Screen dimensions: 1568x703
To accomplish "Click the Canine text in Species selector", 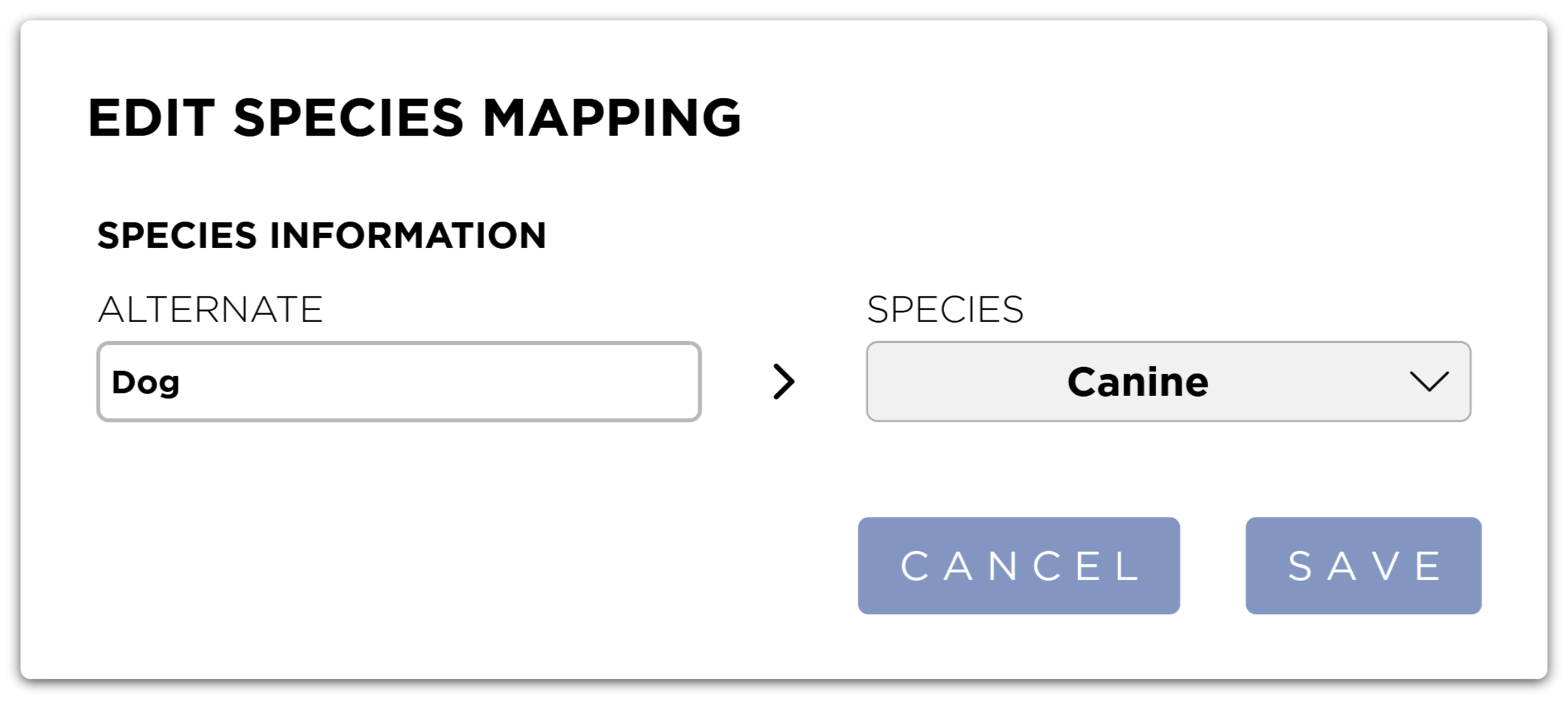I will click(x=1138, y=382).
